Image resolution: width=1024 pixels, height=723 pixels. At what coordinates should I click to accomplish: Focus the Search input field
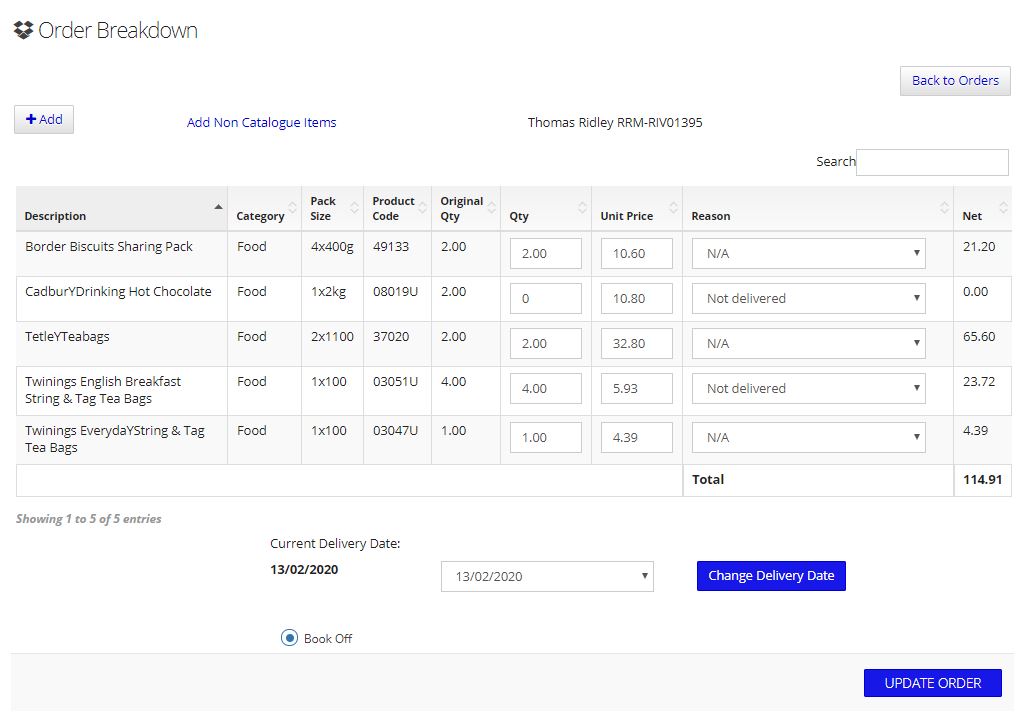click(x=932, y=162)
